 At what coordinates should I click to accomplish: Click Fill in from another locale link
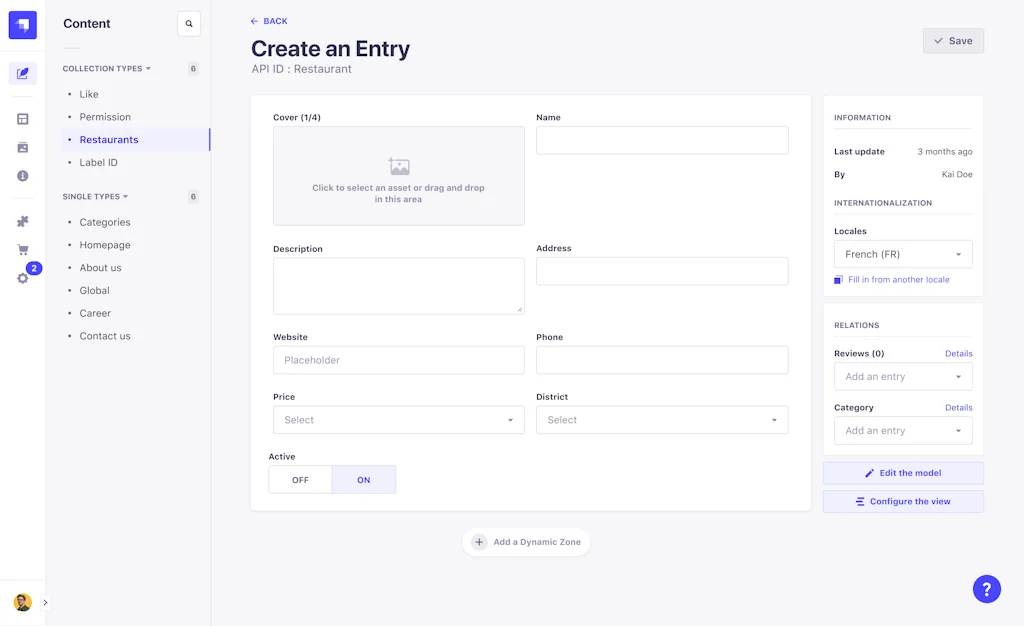898,280
